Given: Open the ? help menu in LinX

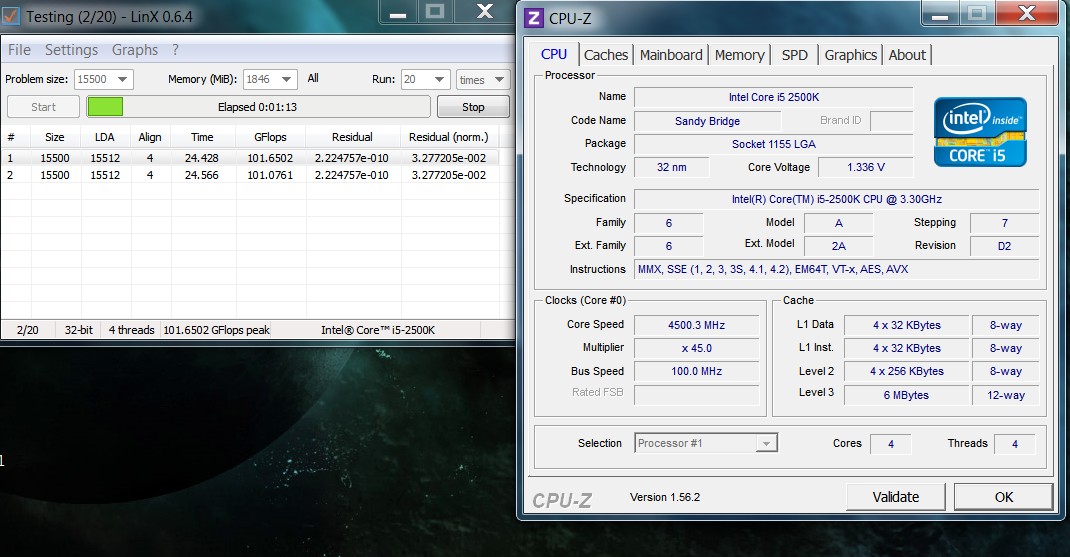Looking at the screenshot, I should pyautogui.click(x=175, y=50).
